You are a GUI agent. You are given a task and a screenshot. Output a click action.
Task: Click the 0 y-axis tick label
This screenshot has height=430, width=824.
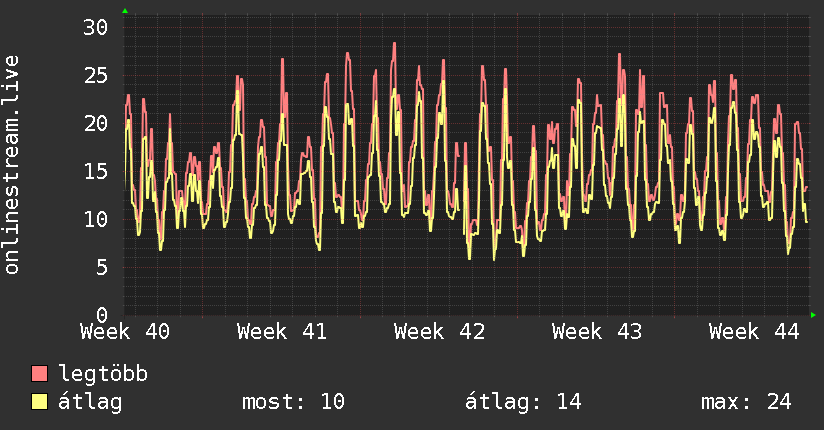coord(102,315)
